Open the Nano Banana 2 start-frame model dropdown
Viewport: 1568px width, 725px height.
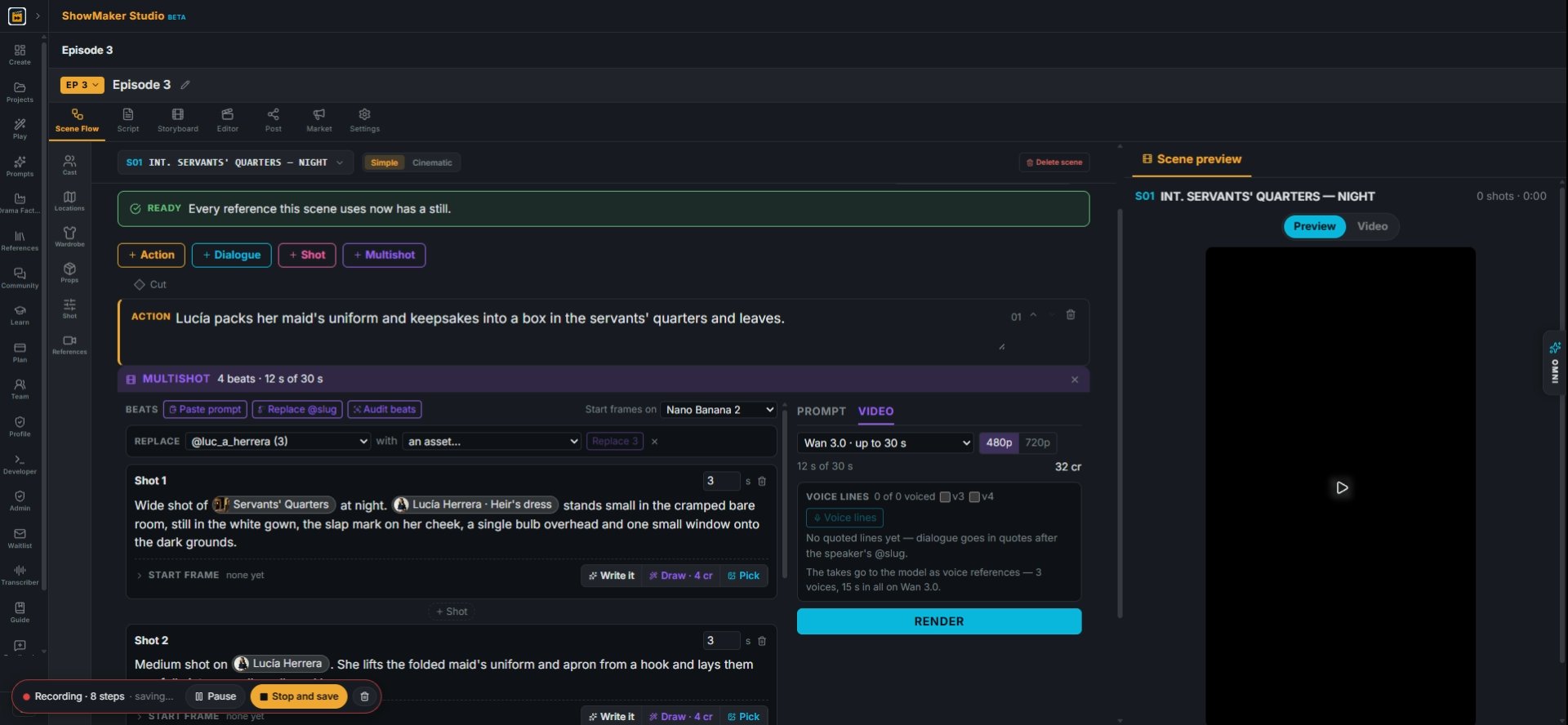click(718, 410)
